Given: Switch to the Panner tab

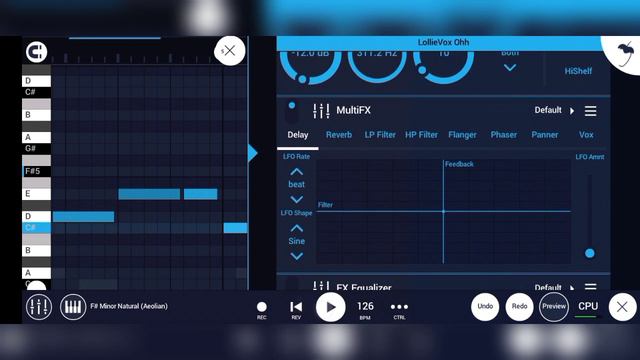Looking at the screenshot, I should [x=544, y=135].
